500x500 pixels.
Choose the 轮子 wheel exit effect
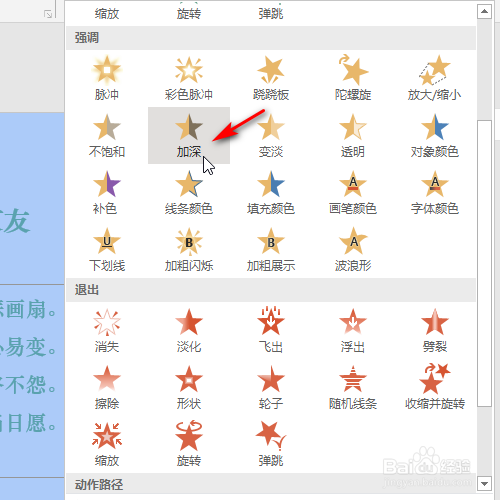[271, 388]
